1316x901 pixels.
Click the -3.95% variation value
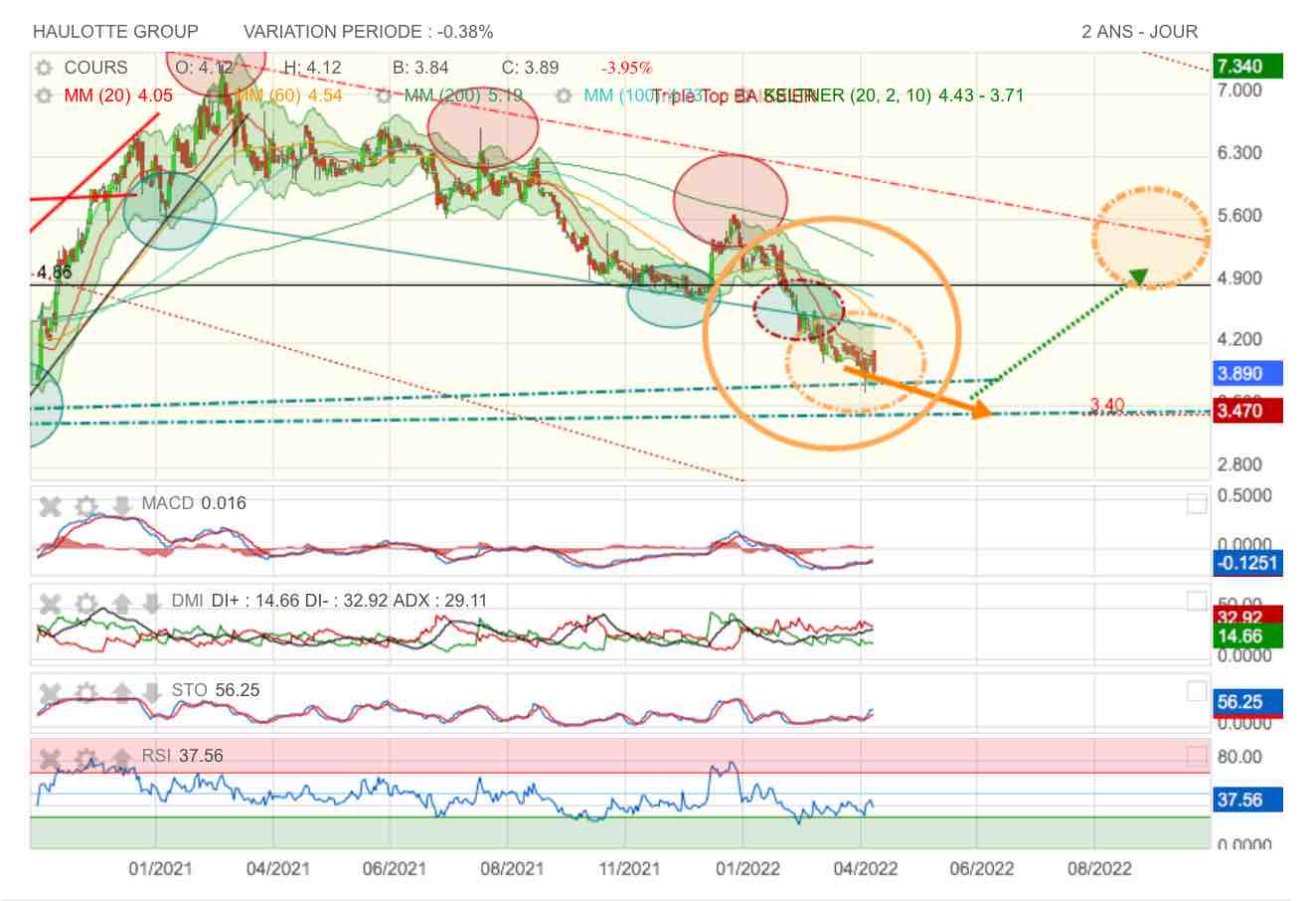pyautogui.click(x=626, y=68)
